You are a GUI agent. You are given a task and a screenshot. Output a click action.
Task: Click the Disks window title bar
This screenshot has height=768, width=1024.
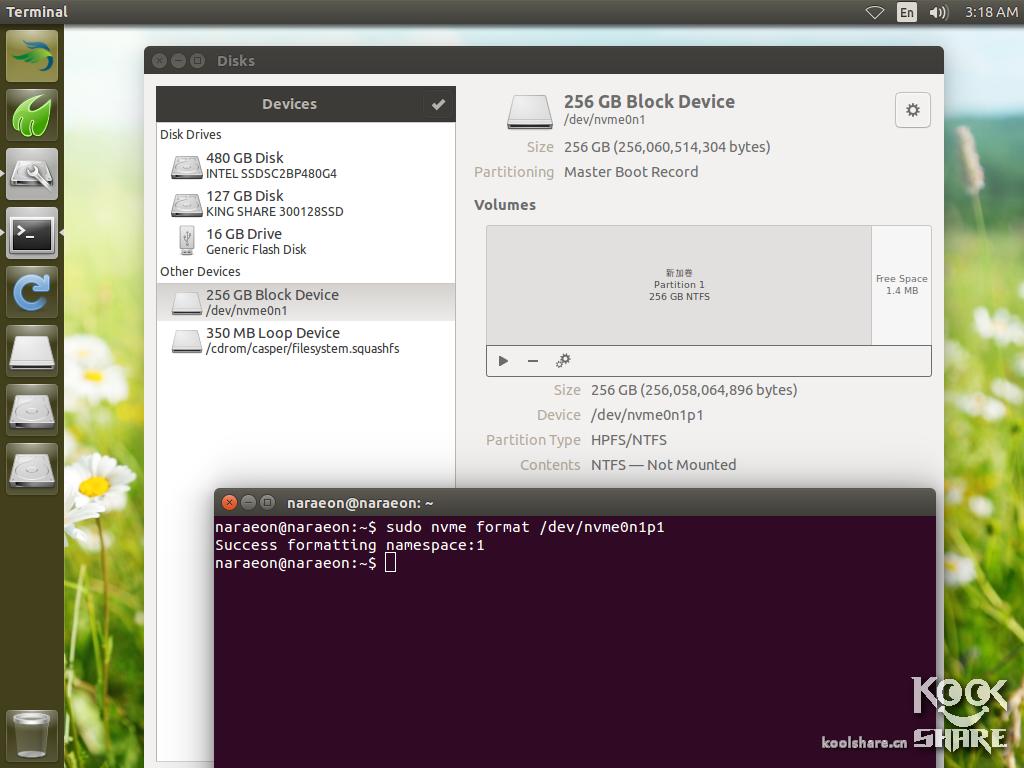[x=543, y=61]
